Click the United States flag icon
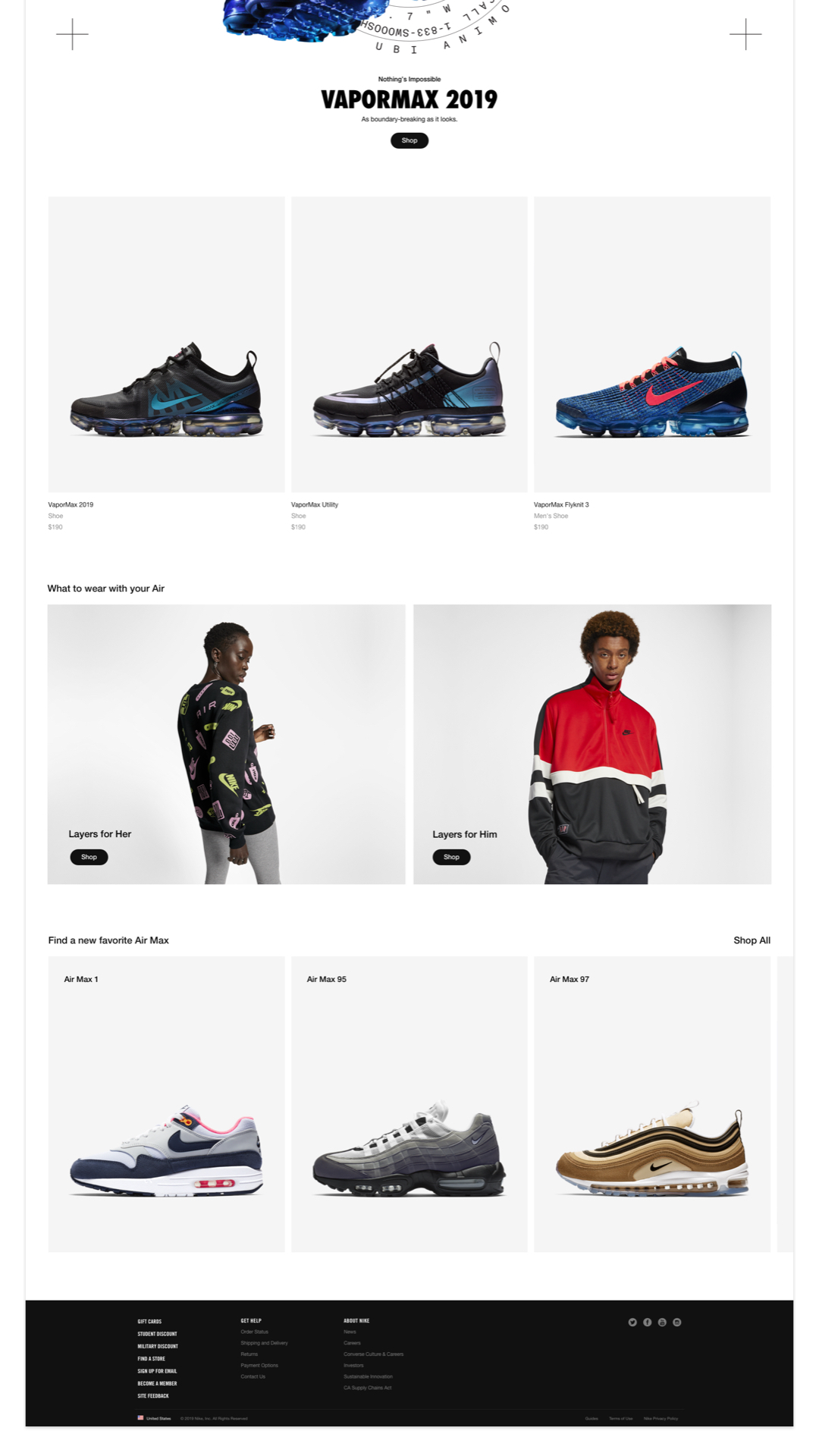Image resolution: width=819 pixels, height=1456 pixels. (x=140, y=1417)
